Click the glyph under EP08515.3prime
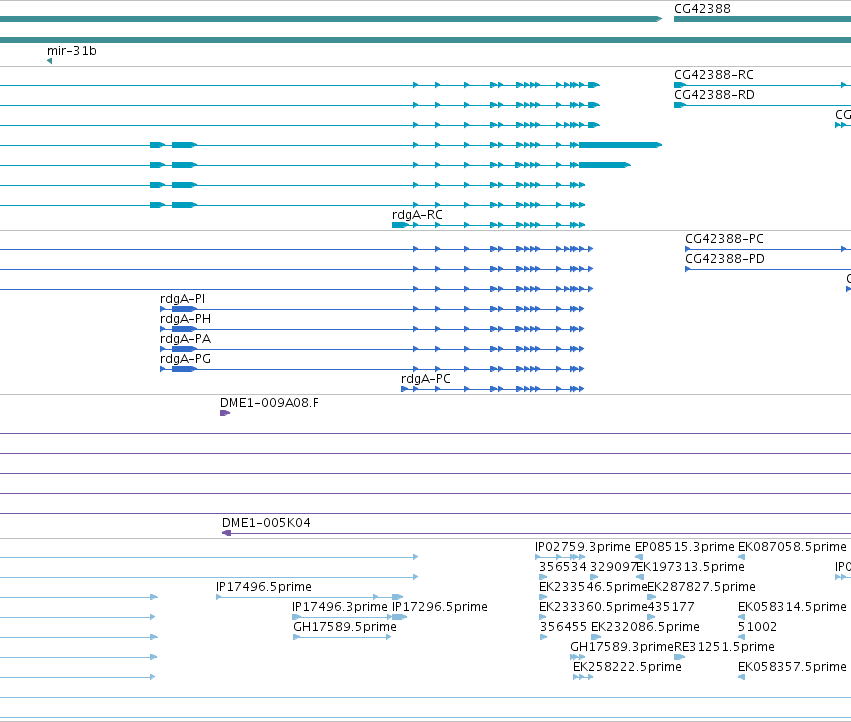The width and height of the screenshot is (851, 722). [x=639, y=557]
